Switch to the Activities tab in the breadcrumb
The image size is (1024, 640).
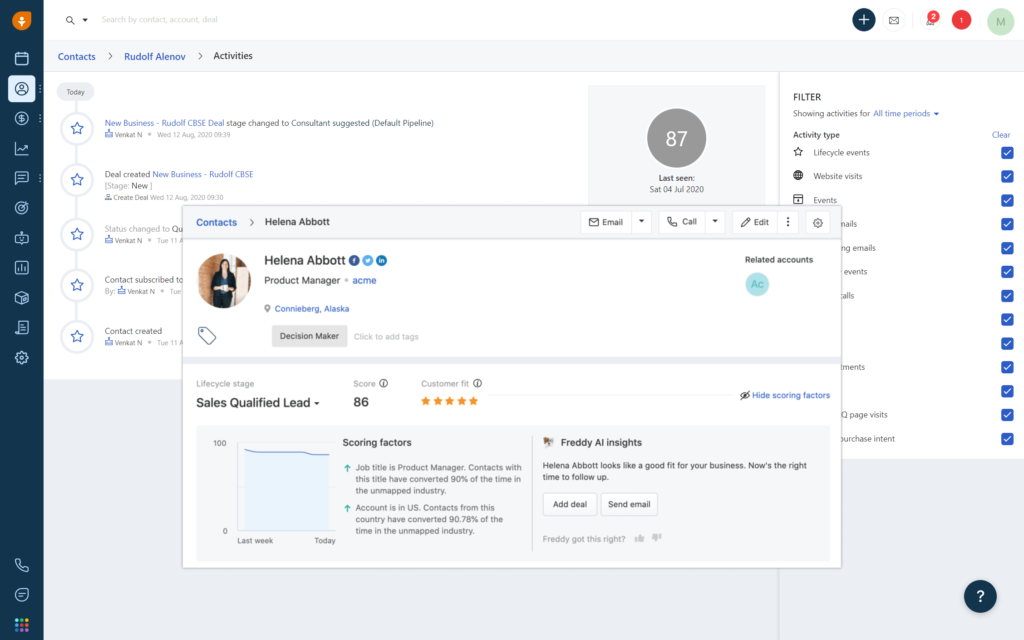[233, 56]
